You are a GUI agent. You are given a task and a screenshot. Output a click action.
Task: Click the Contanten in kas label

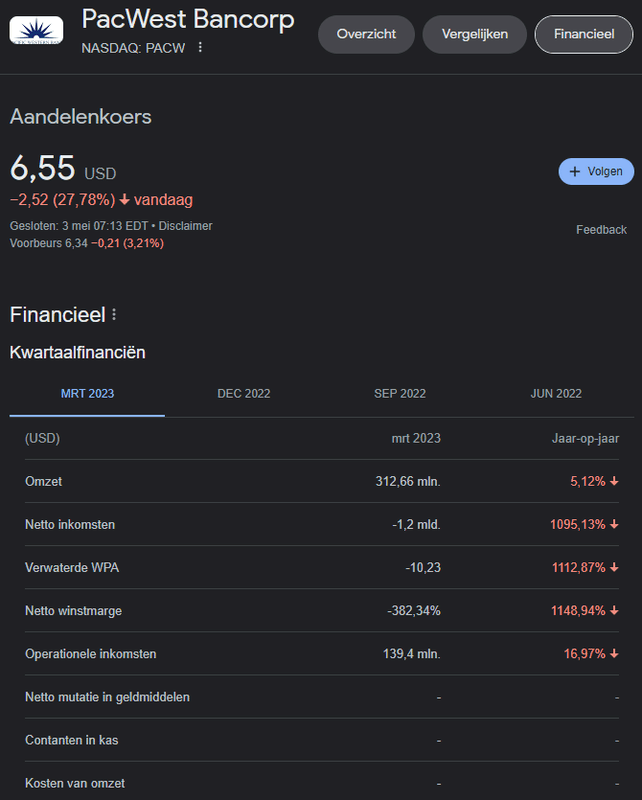point(71,740)
